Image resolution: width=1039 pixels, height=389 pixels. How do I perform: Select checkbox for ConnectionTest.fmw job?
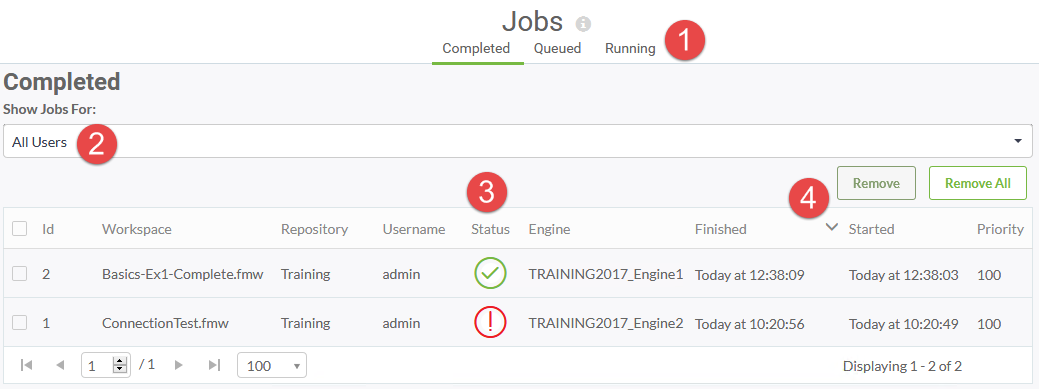coord(20,323)
